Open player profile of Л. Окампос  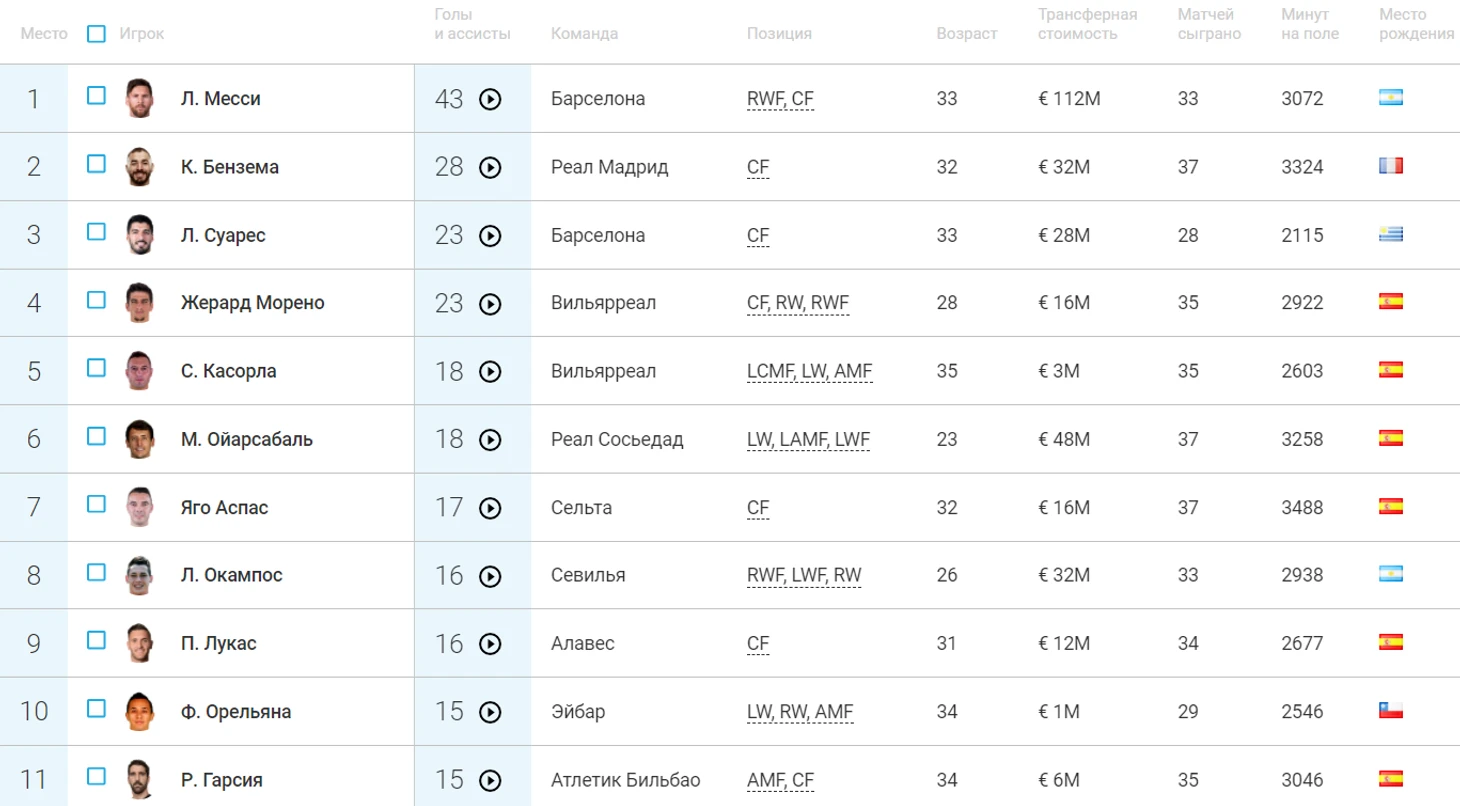pyautogui.click(x=232, y=575)
